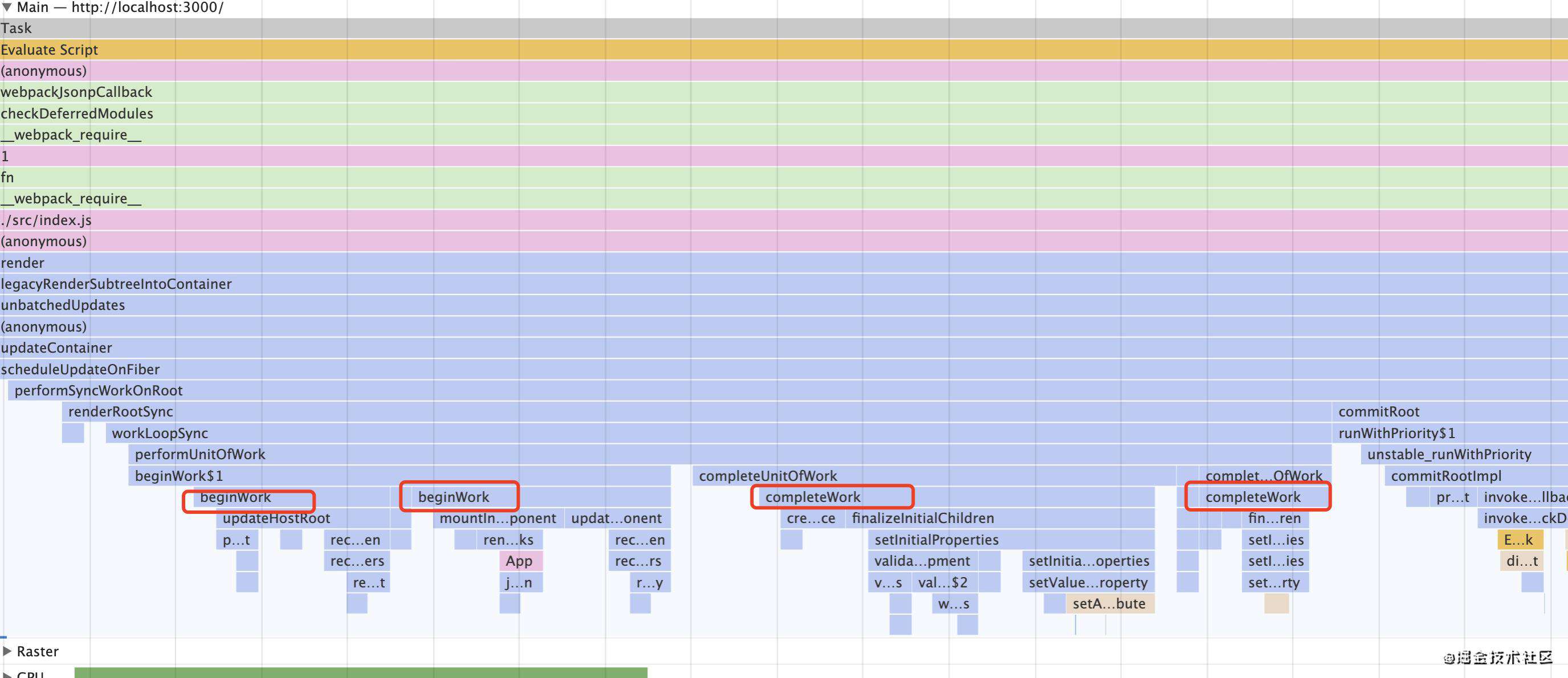This screenshot has height=678, width=1568.
Task: Click completeWork above finalizeInitialChildren
Action: [x=956, y=497]
